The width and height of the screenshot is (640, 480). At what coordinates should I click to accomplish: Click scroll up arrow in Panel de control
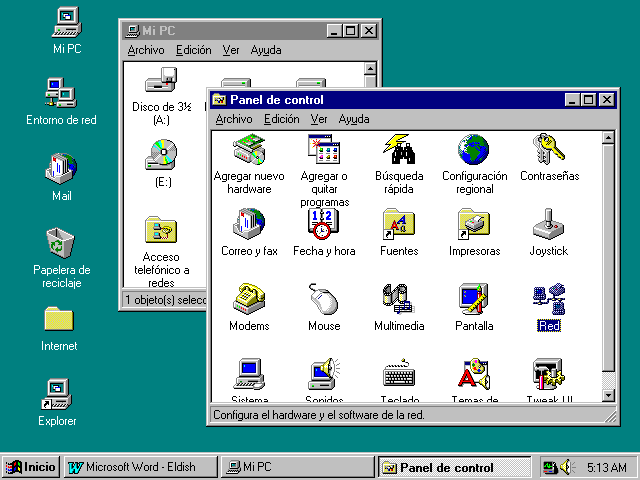[x=608, y=138]
